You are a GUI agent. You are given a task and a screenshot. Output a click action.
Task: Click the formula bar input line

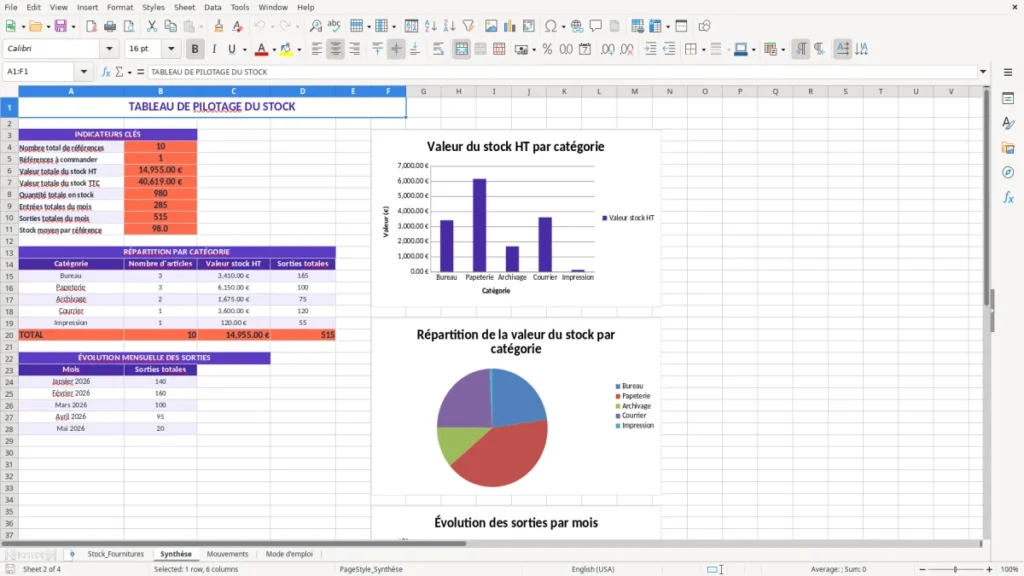(x=562, y=72)
